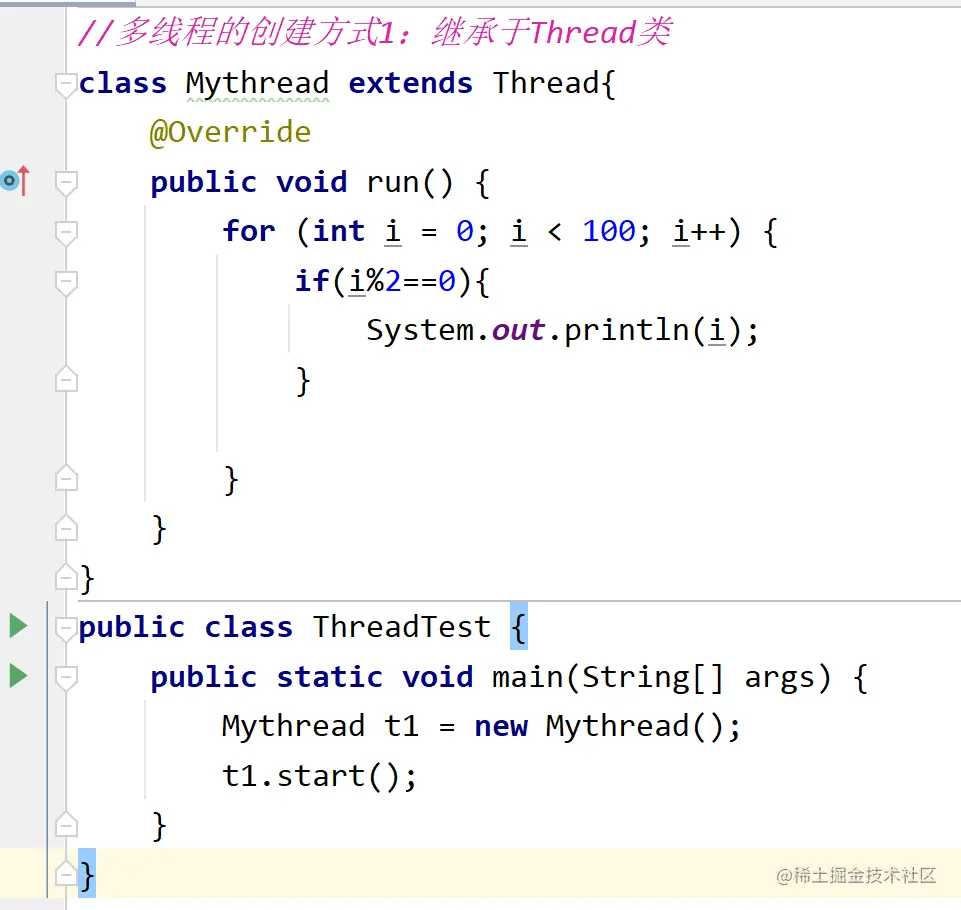Screen dimensions: 961x910
Task: Click the @Override annotation
Action: tap(230, 132)
